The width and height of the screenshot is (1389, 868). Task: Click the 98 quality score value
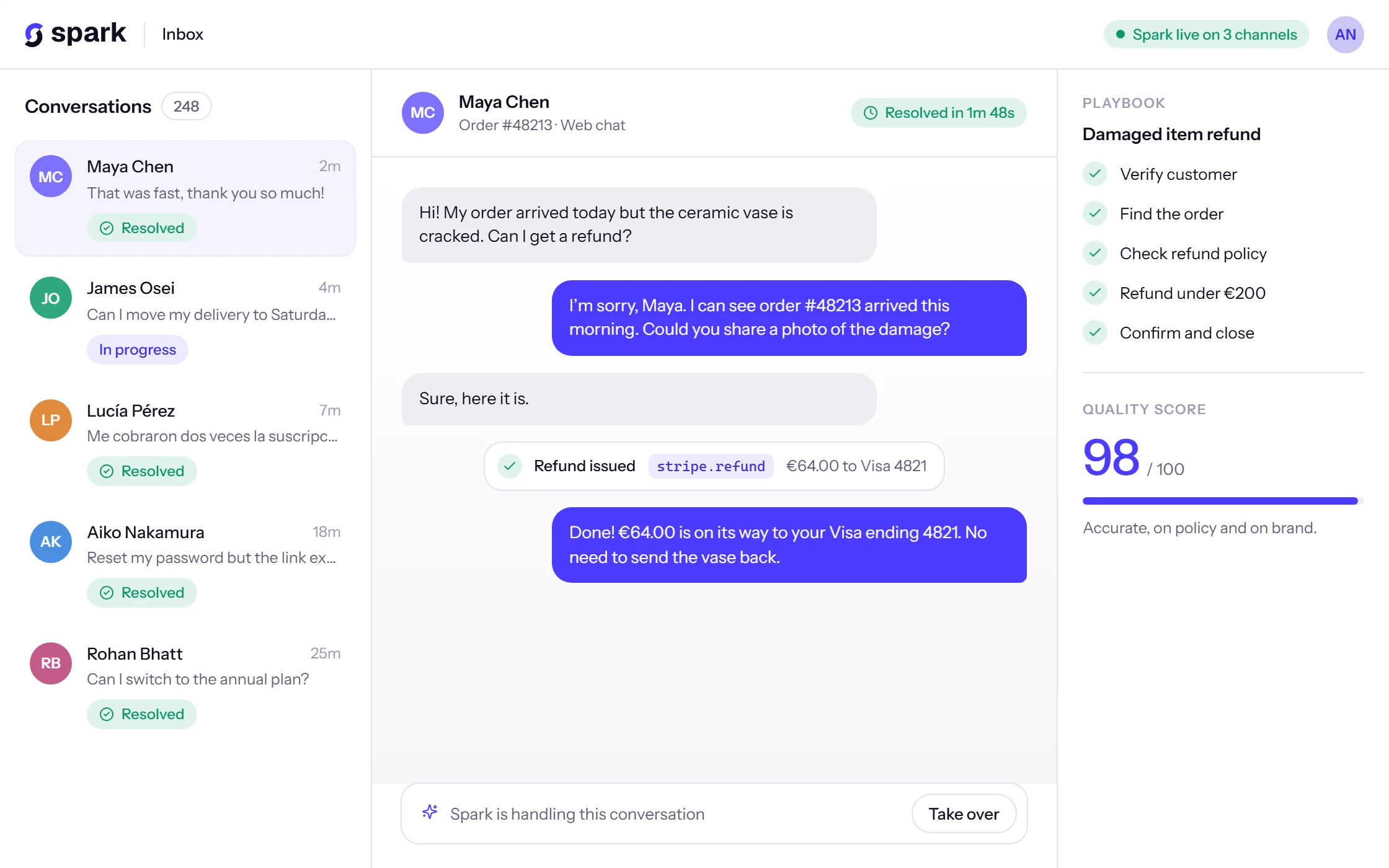1111,458
